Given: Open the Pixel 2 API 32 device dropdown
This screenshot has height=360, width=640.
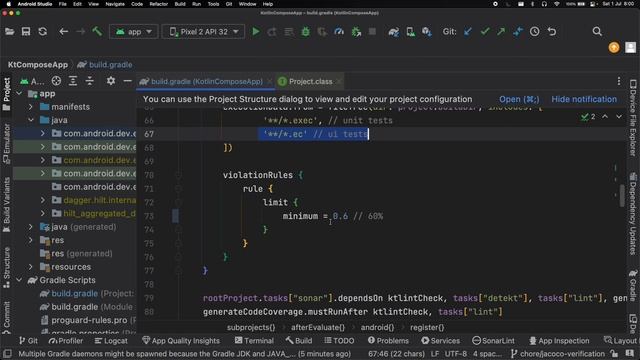Looking at the screenshot, I should point(204,31).
